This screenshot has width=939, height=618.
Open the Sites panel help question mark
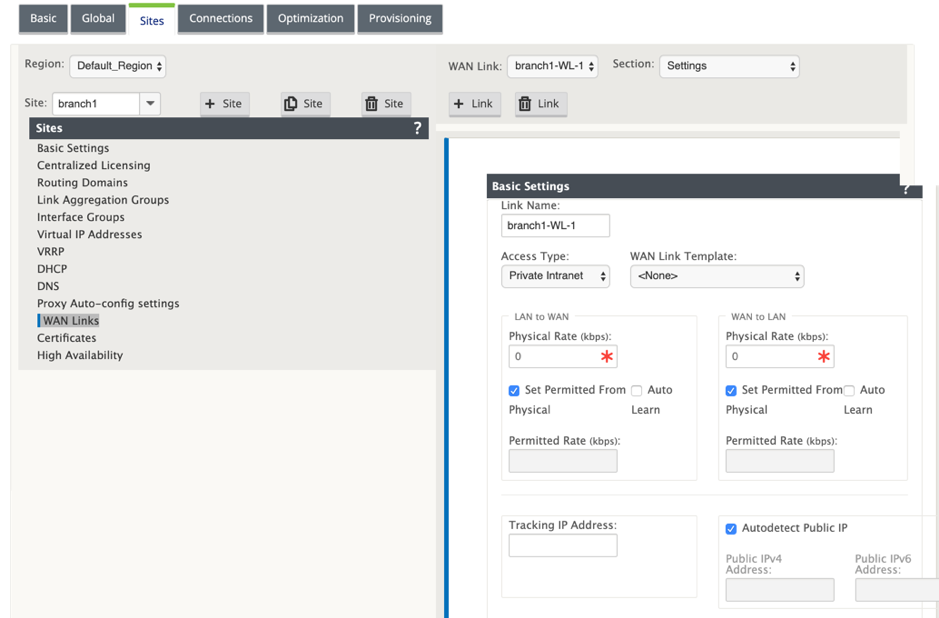[417, 128]
